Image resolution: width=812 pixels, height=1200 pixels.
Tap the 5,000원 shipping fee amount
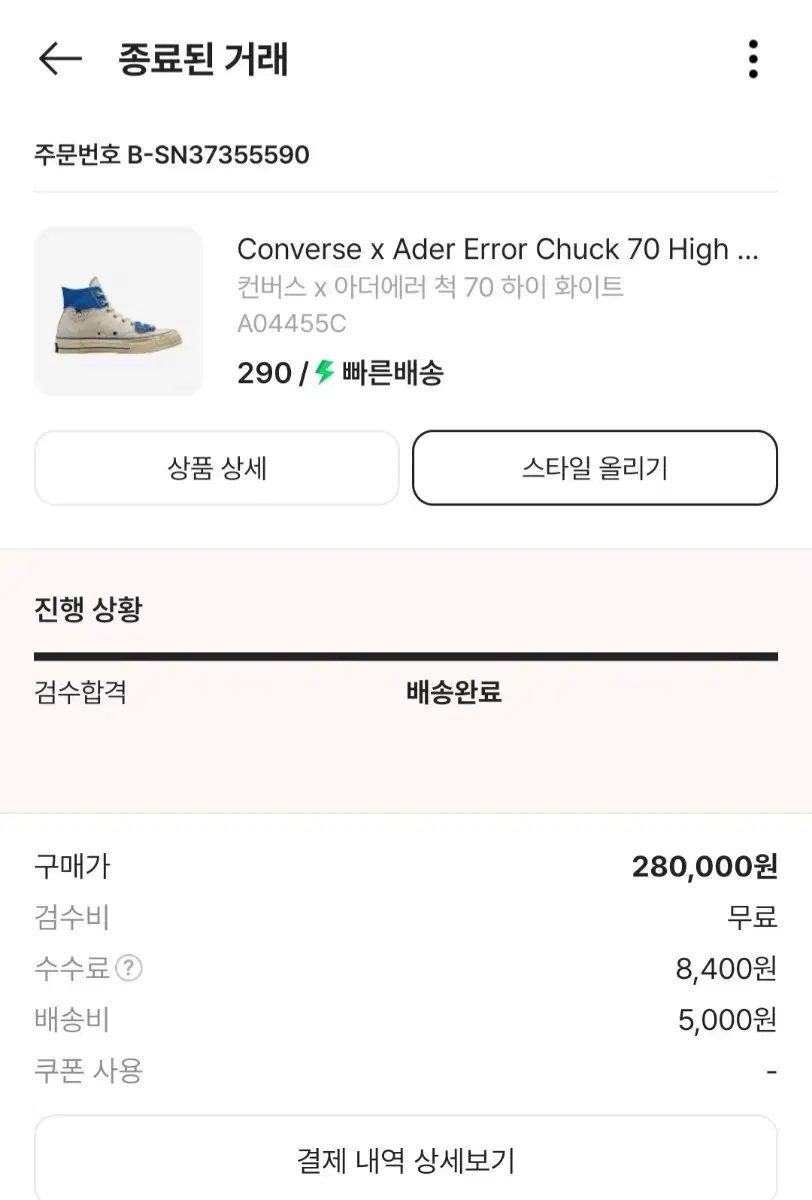[727, 1020]
